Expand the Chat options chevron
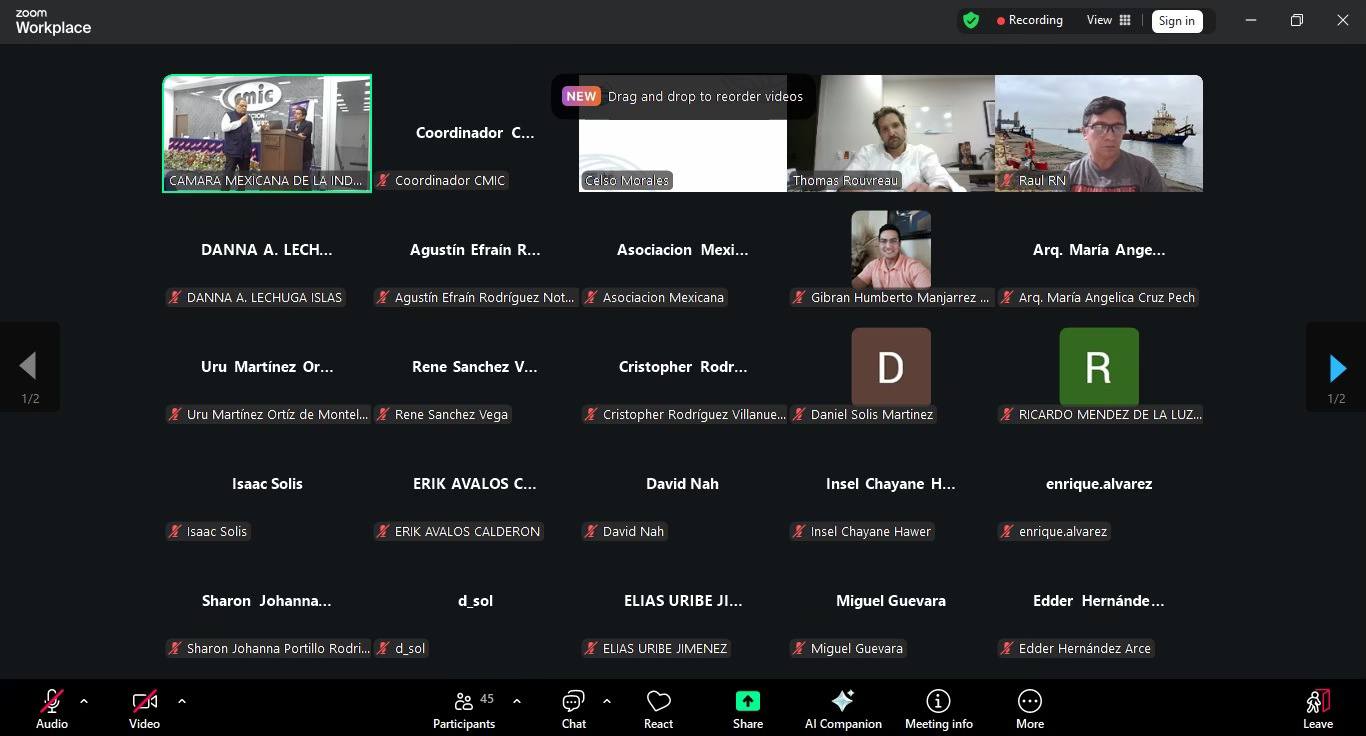Screen dimensions: 1366x736 pos(607,701)
